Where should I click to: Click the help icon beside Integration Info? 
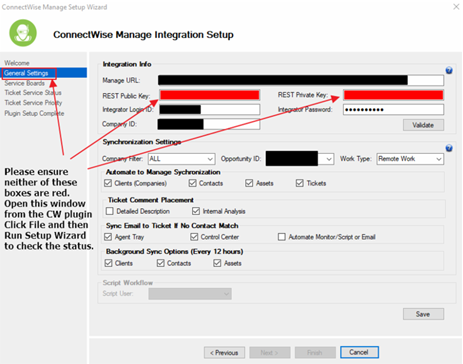point(449,70)
